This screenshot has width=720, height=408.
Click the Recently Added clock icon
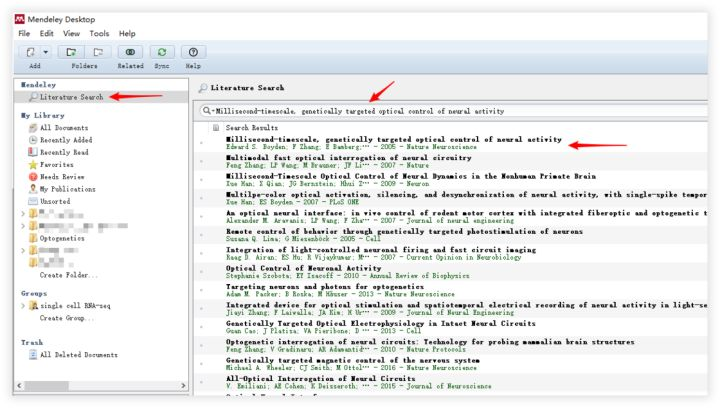point(33,140)
